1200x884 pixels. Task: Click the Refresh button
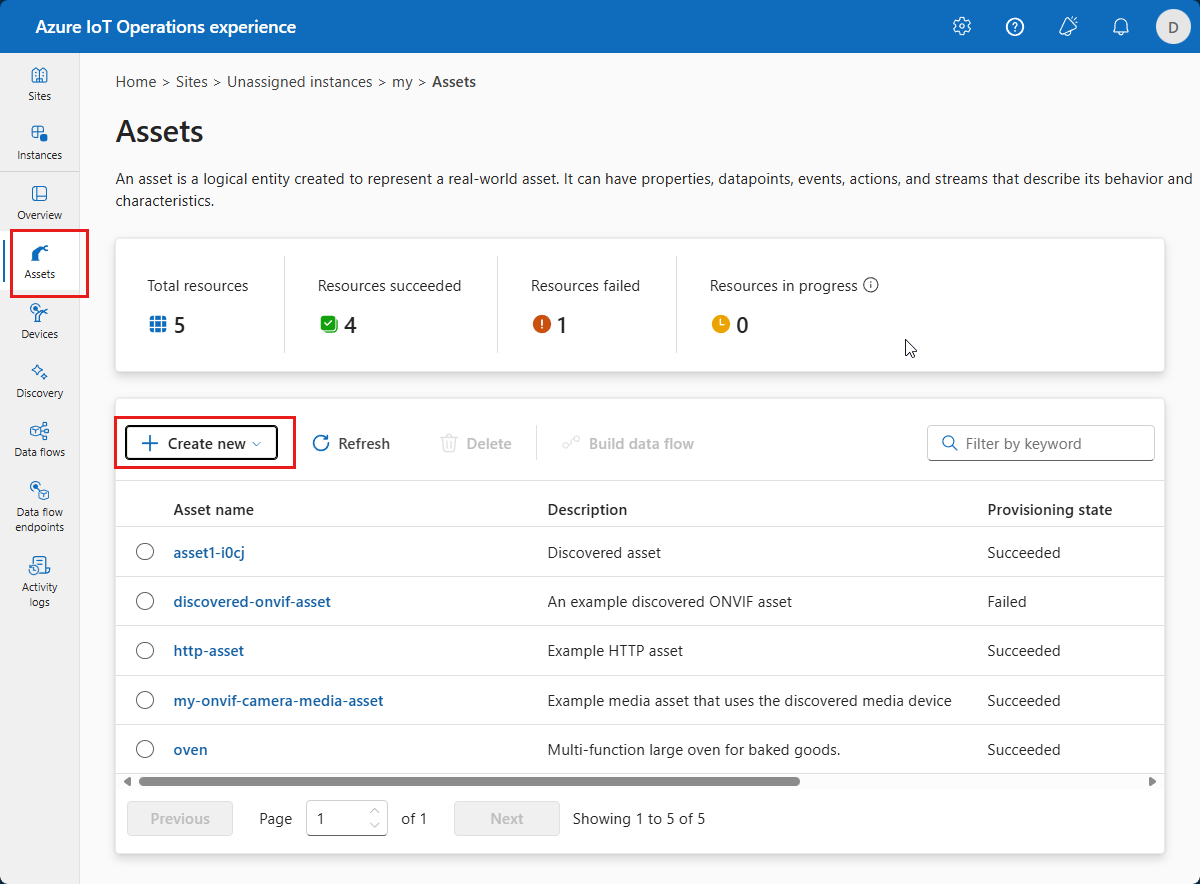pyautogui.click(x=351, y=443)
